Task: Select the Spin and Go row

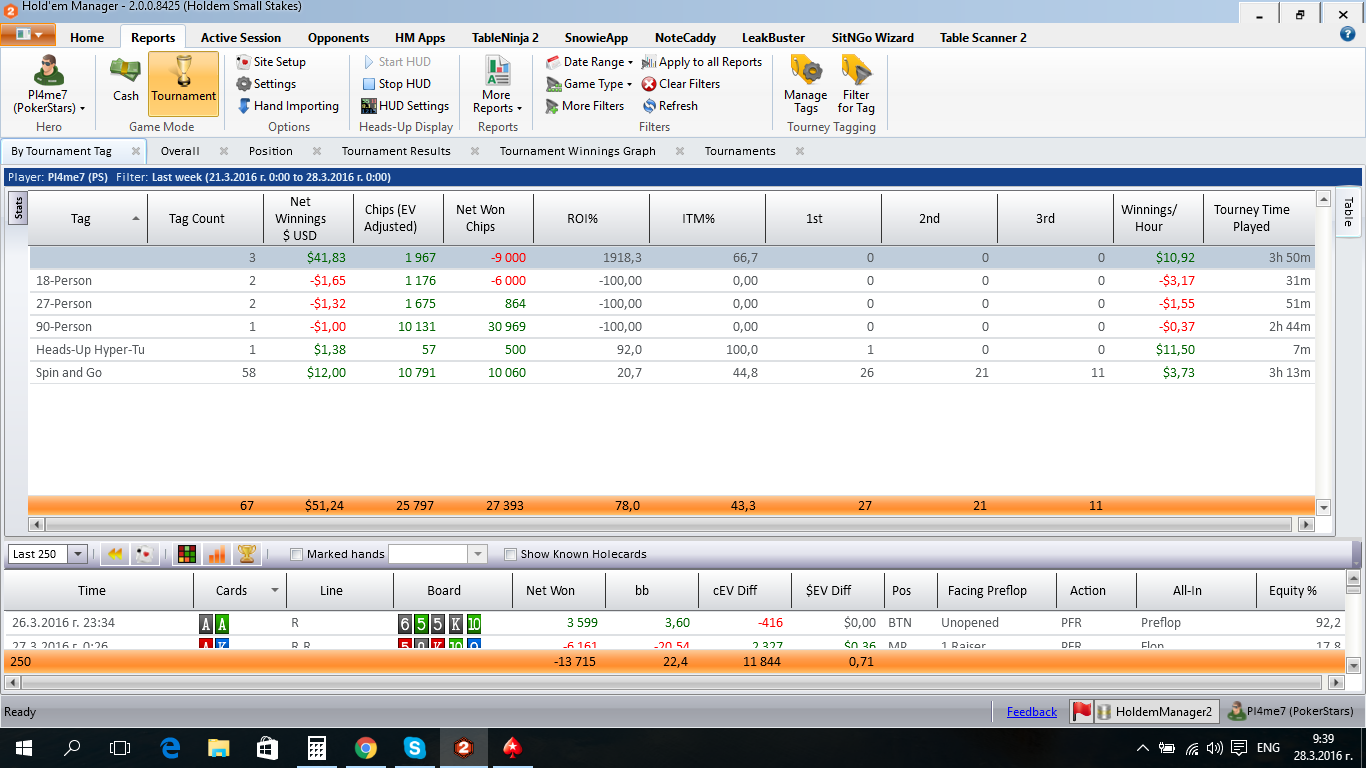Action: (671, 373)
